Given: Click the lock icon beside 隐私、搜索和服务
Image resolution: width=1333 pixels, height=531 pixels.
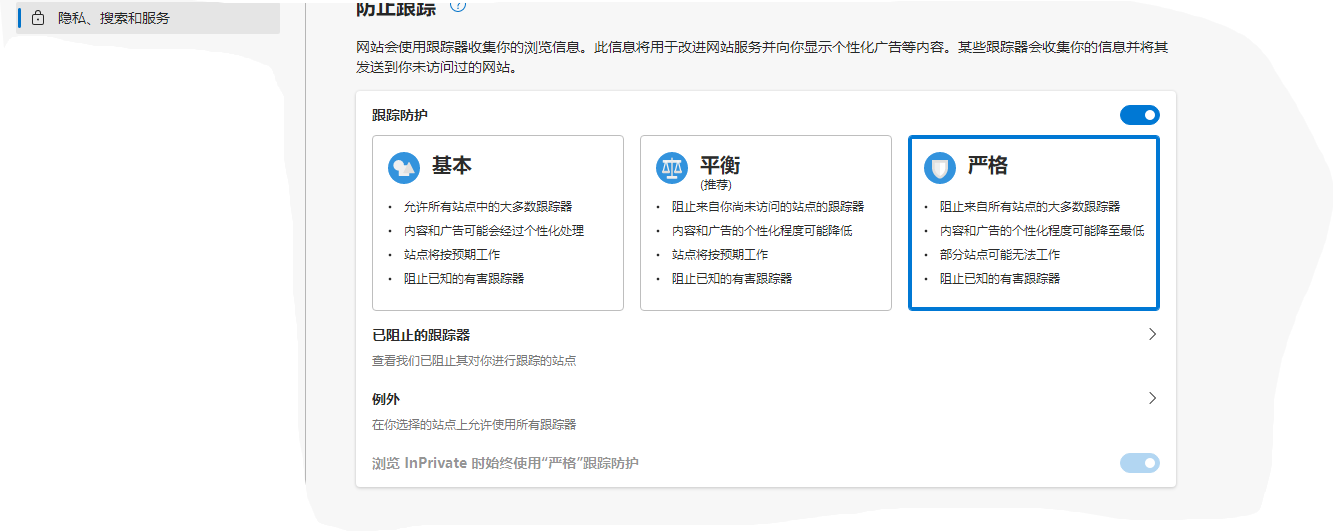Looking at the screenshot, I should click(x=38, y=18).
